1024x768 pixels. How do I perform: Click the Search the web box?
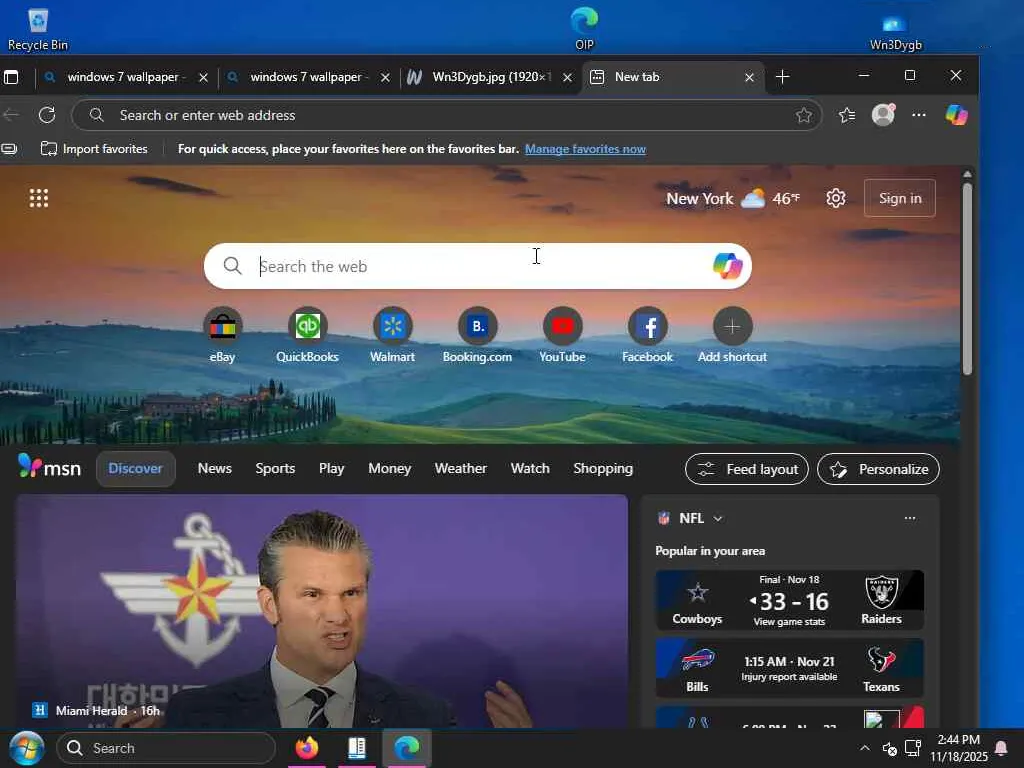(x=477, y=266)
